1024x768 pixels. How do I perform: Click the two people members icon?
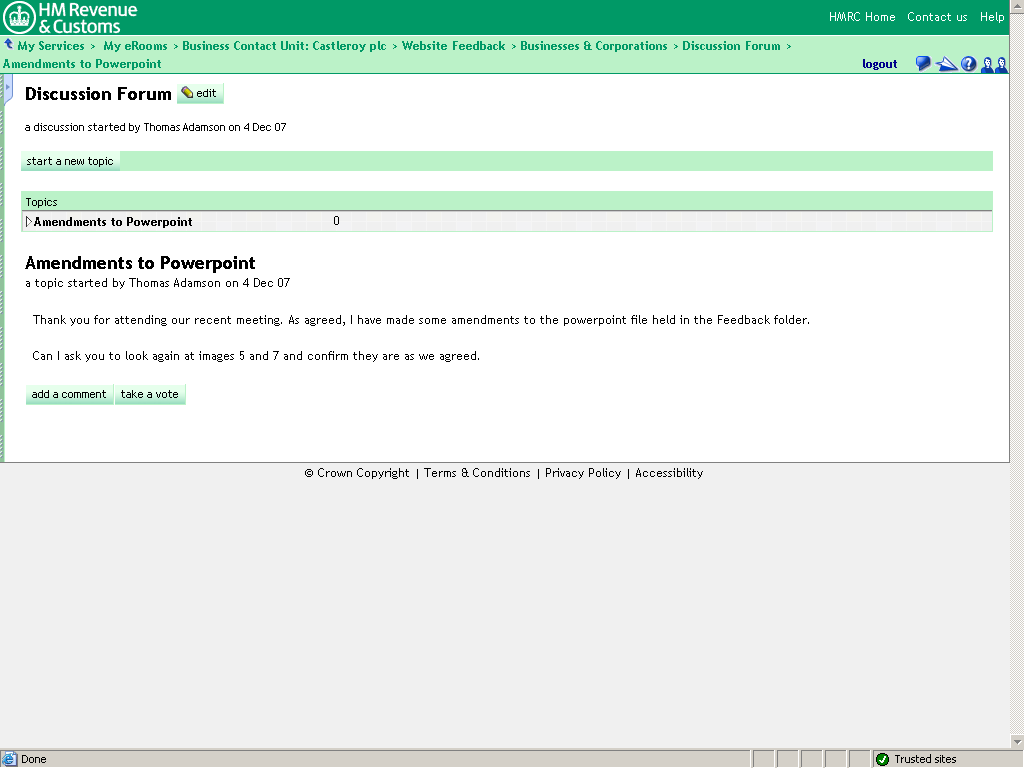[x=994, y=64]
